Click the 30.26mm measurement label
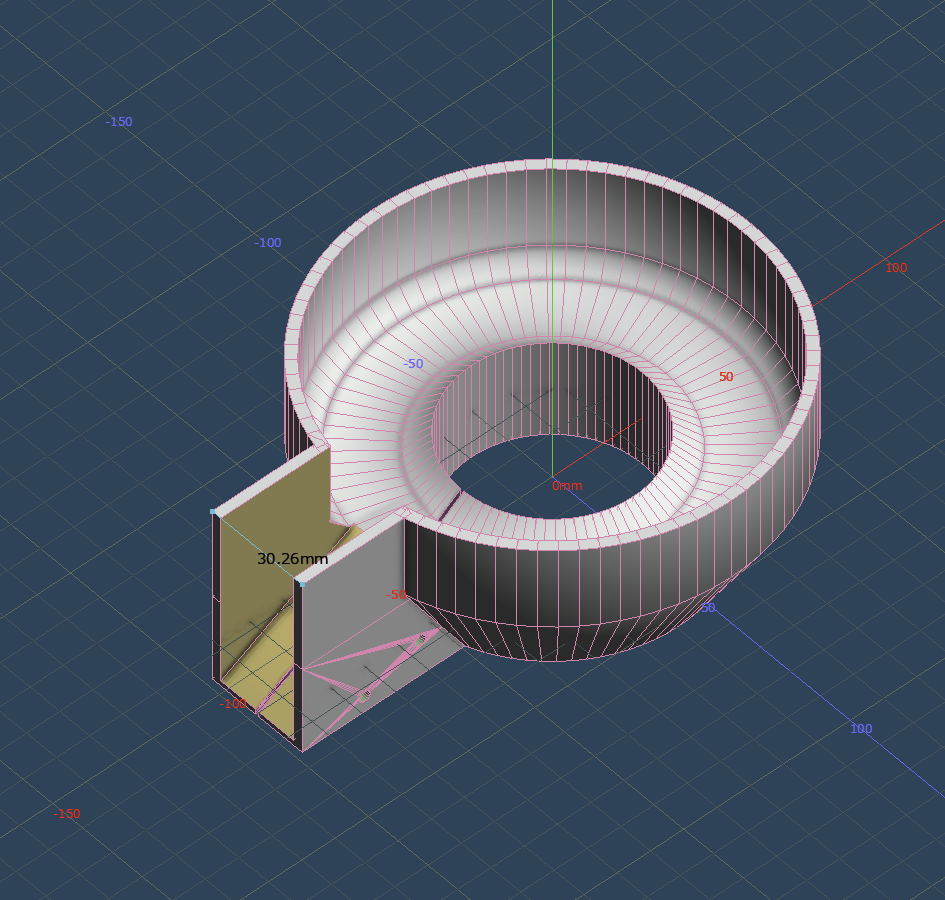The image size is (945, 900). pos(292,559)
